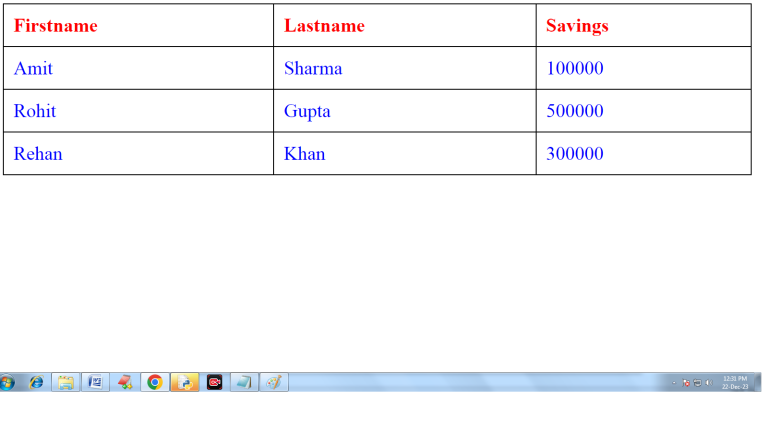Switch to Google Chrome in the taskbar
The image size is (768, 432).
tap(155, 383)
